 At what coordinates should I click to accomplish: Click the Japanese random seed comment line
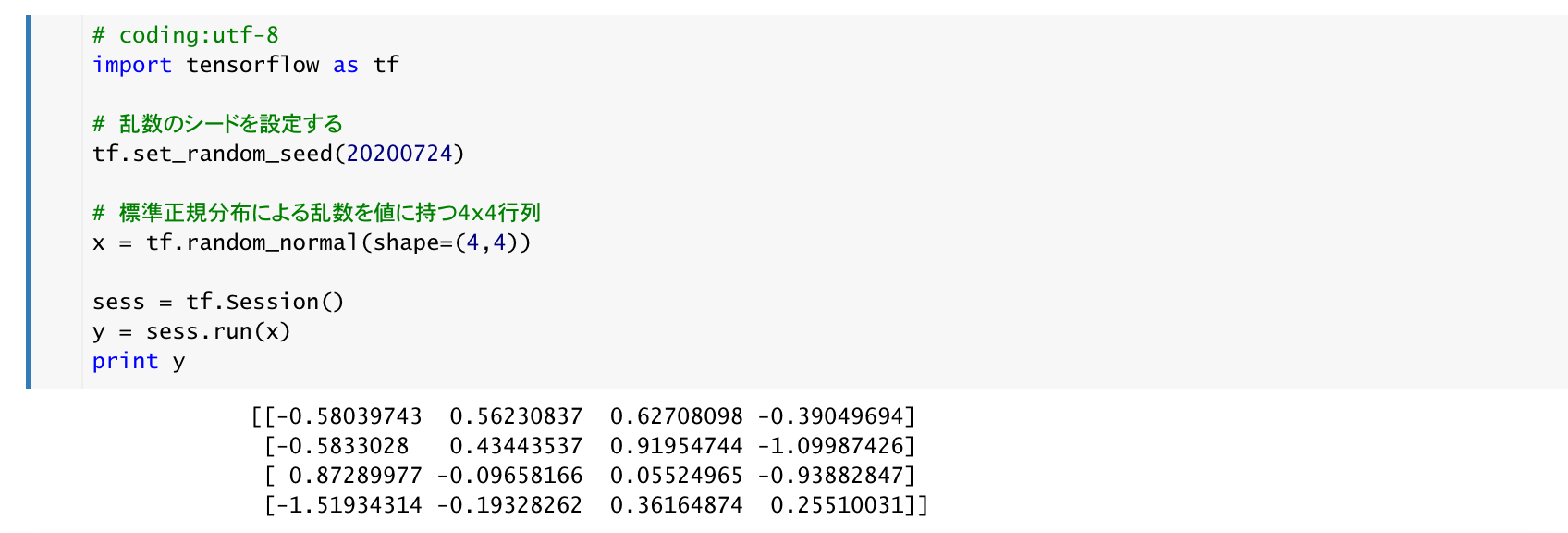[x=217, y=124]
